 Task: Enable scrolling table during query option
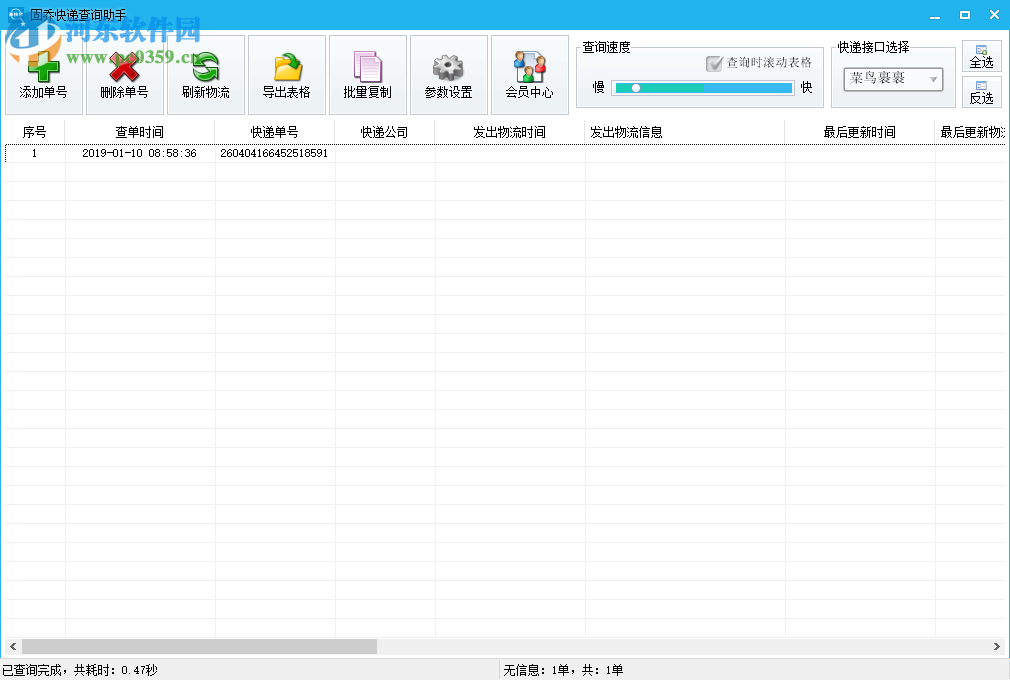click(714, 64)
